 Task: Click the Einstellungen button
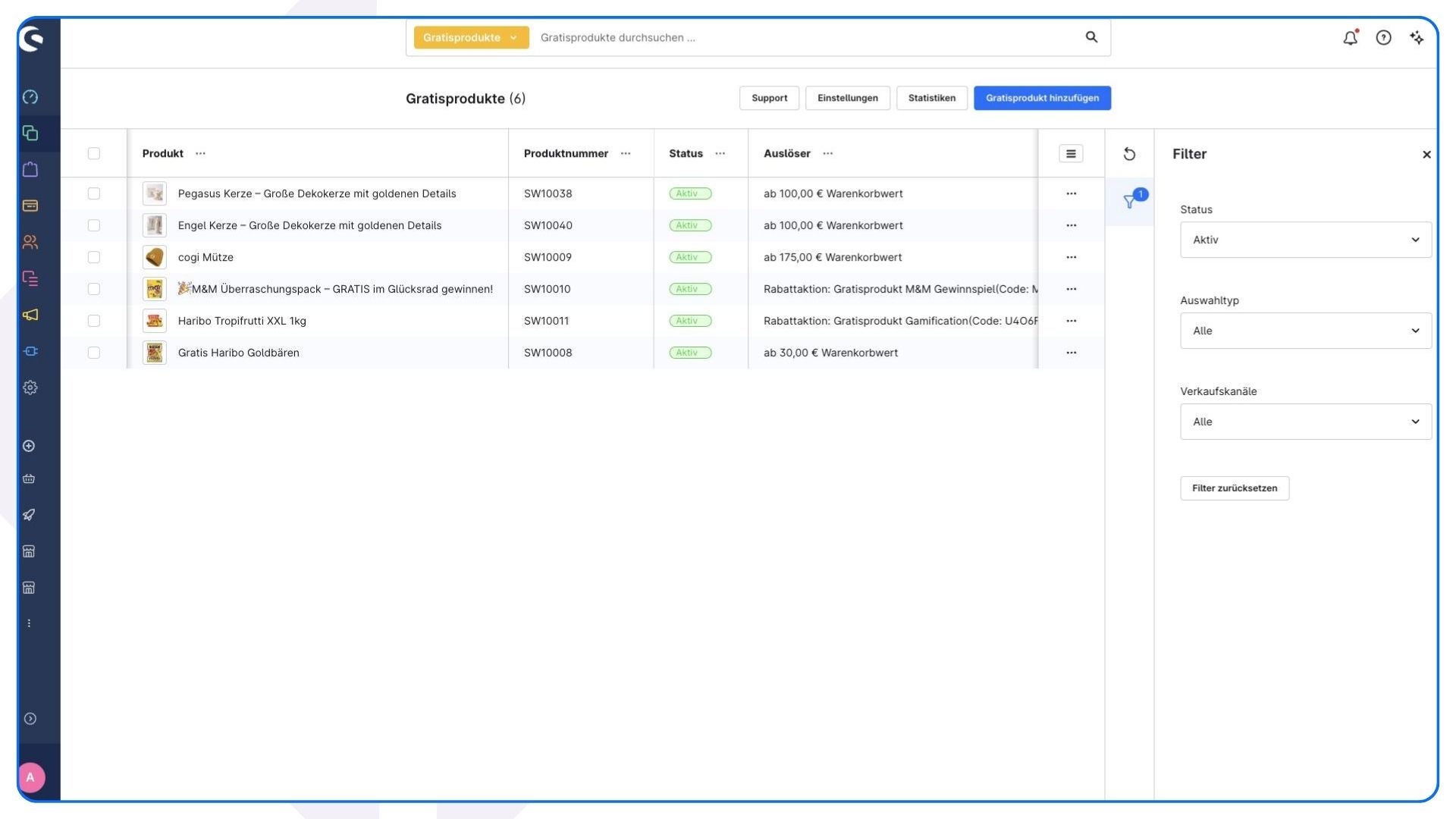click(x=847, y=98)
